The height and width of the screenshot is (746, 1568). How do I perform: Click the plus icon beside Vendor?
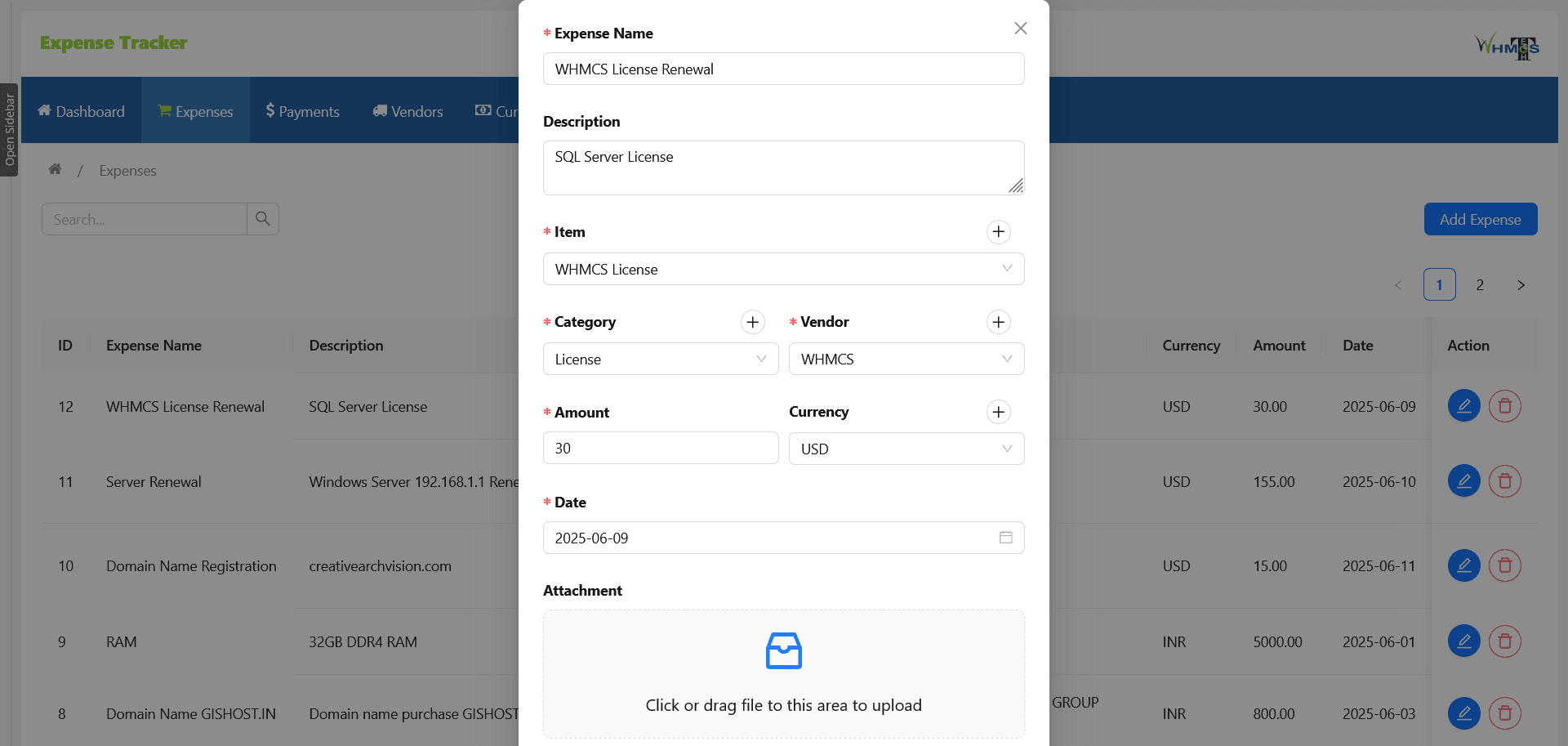[x=998, y=322]
